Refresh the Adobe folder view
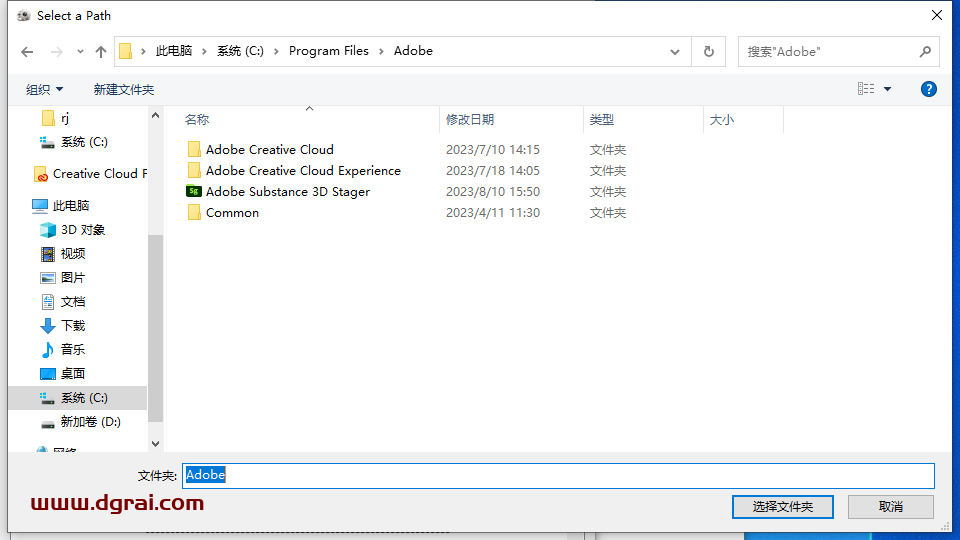 coord(708,52)
